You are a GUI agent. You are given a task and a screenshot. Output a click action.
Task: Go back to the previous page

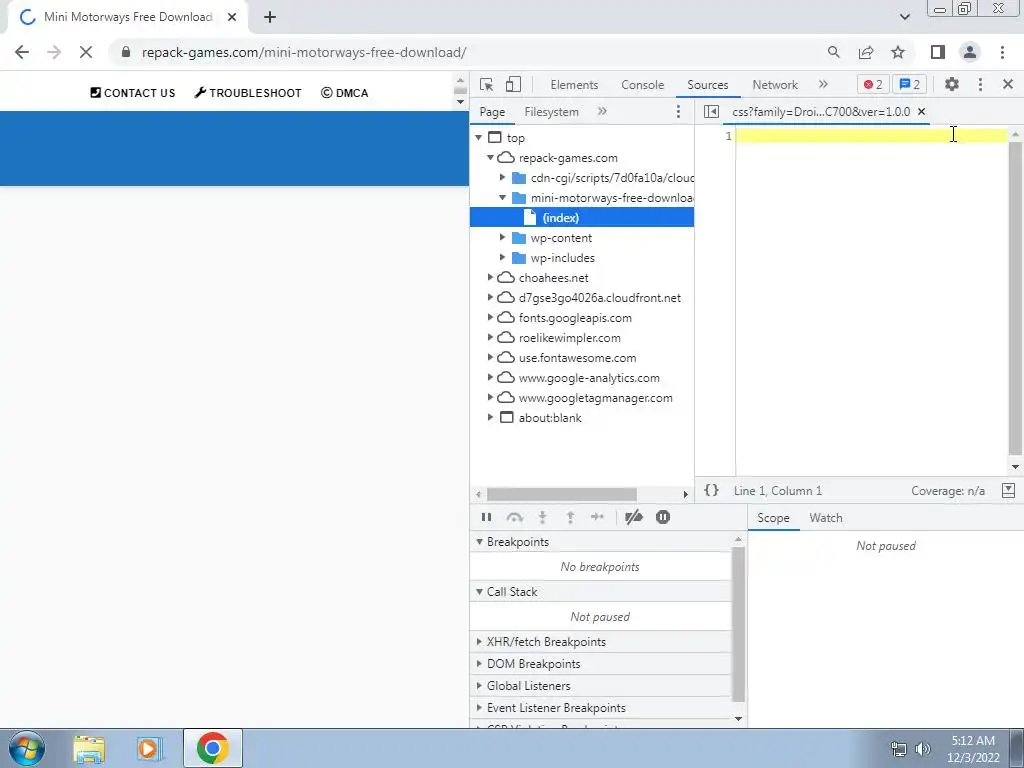[x=22, y=52]
